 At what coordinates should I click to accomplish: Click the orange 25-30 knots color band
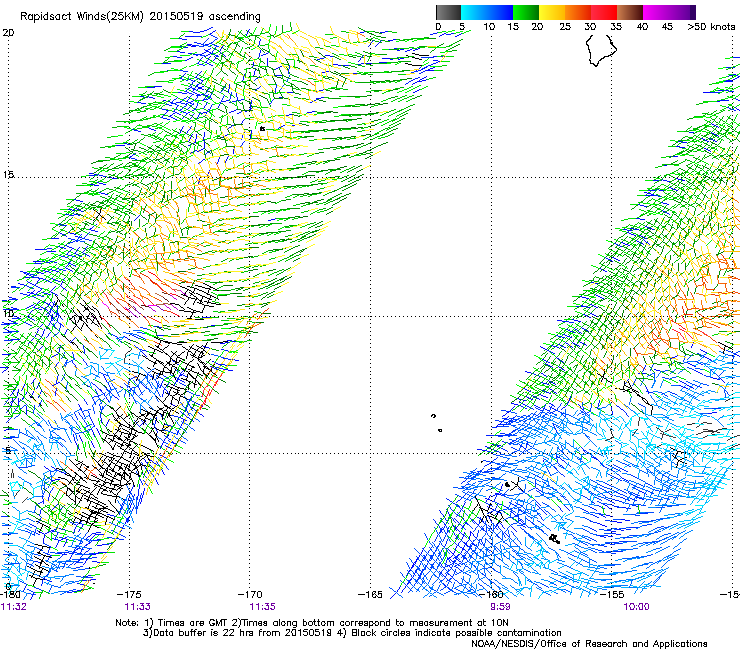pyautogui.click(x=578, y=12)
